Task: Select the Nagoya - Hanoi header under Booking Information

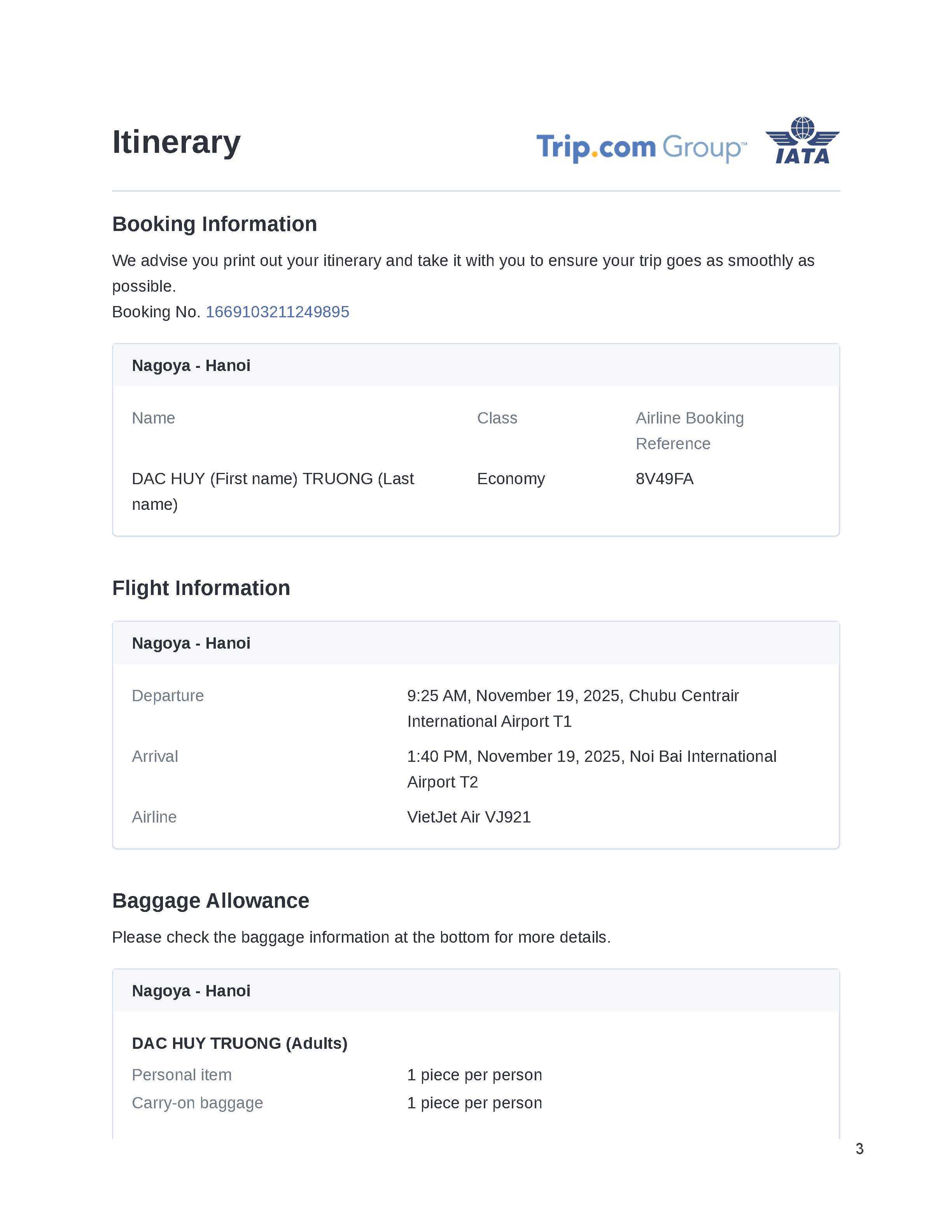Action: (191, 366)
